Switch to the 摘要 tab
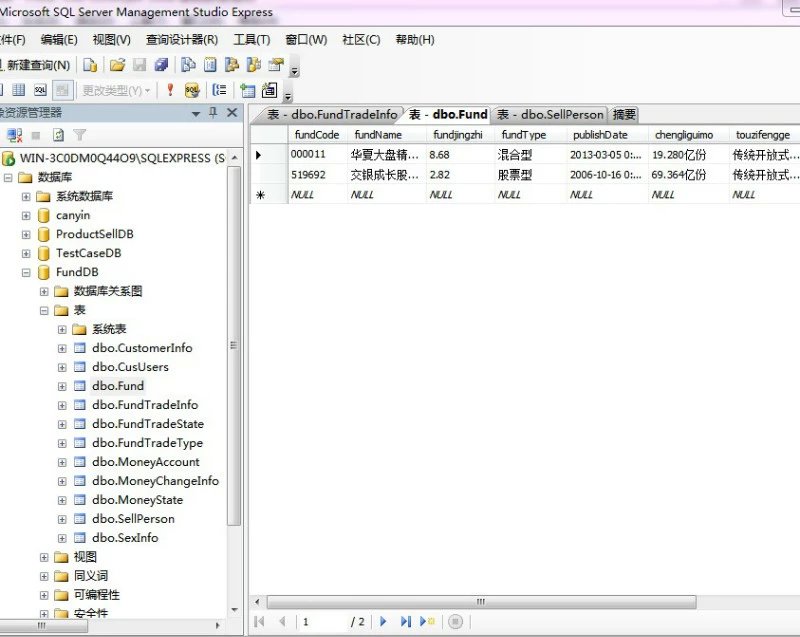 [x=624, y=114]
